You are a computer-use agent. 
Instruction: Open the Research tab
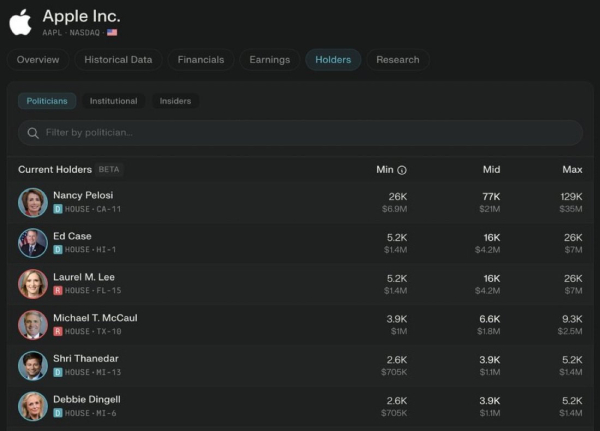(x=397, y=60)
